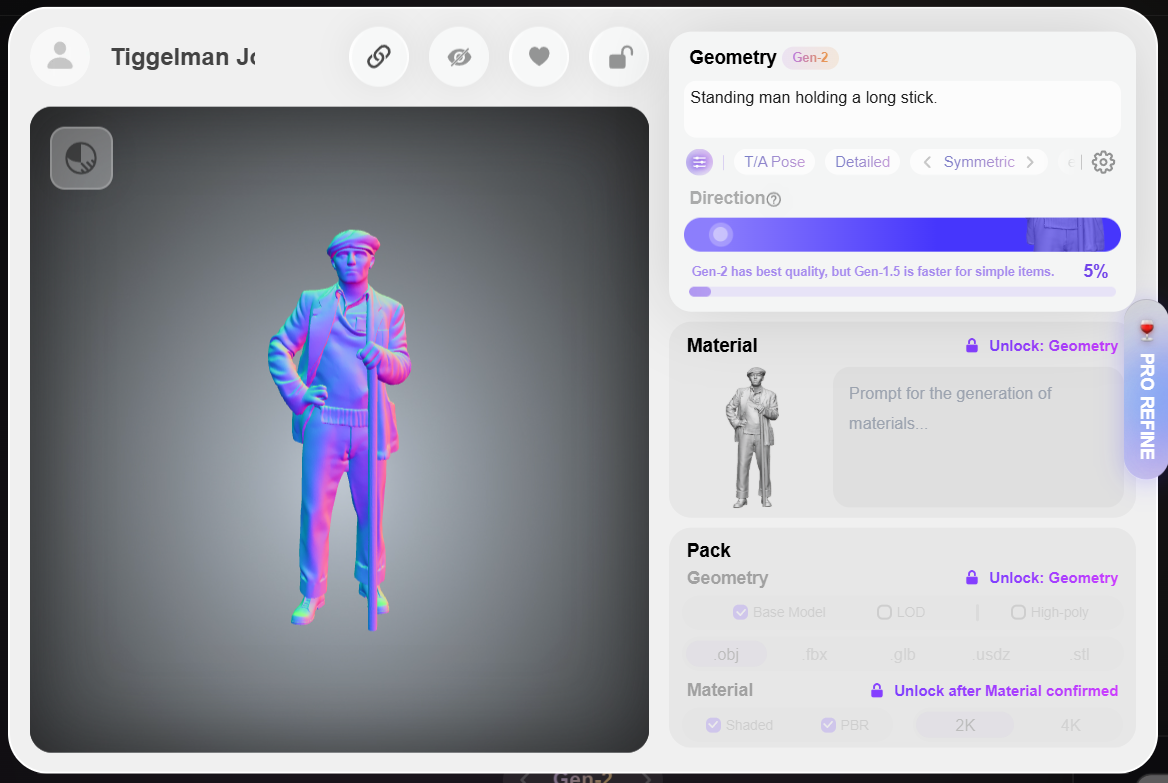Viewport: 1168px width, 783px height.
Task: Toggle the crossed-out eye visibility icon
Action: pyautogui.click(x=459, y=56)
